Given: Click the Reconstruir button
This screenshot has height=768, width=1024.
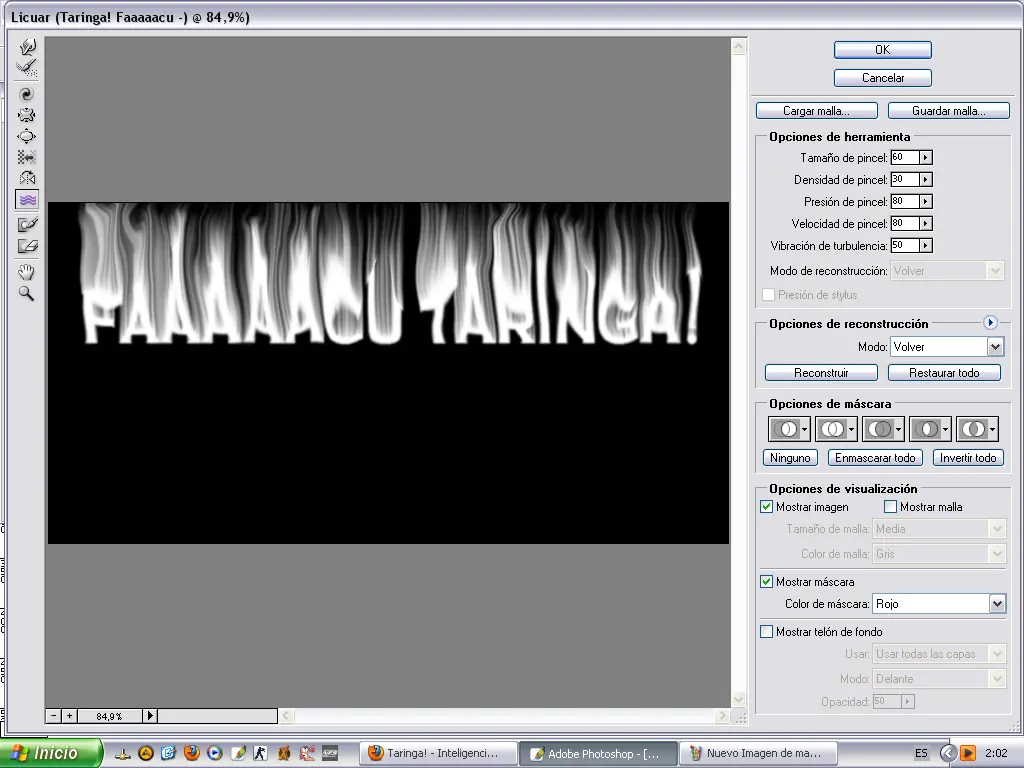Looking at the screenshot, I should click(821, 373).
